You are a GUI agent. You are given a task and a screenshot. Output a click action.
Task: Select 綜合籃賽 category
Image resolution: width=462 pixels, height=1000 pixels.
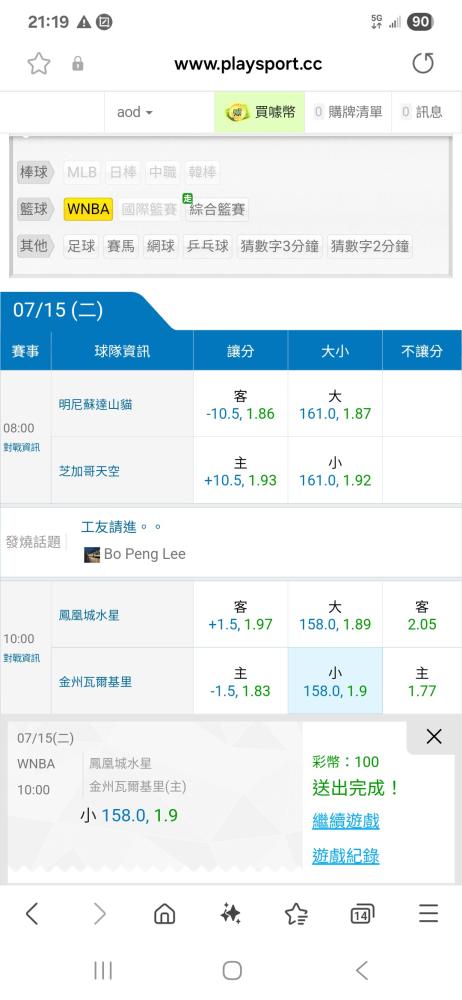click(x=217, y=210)
